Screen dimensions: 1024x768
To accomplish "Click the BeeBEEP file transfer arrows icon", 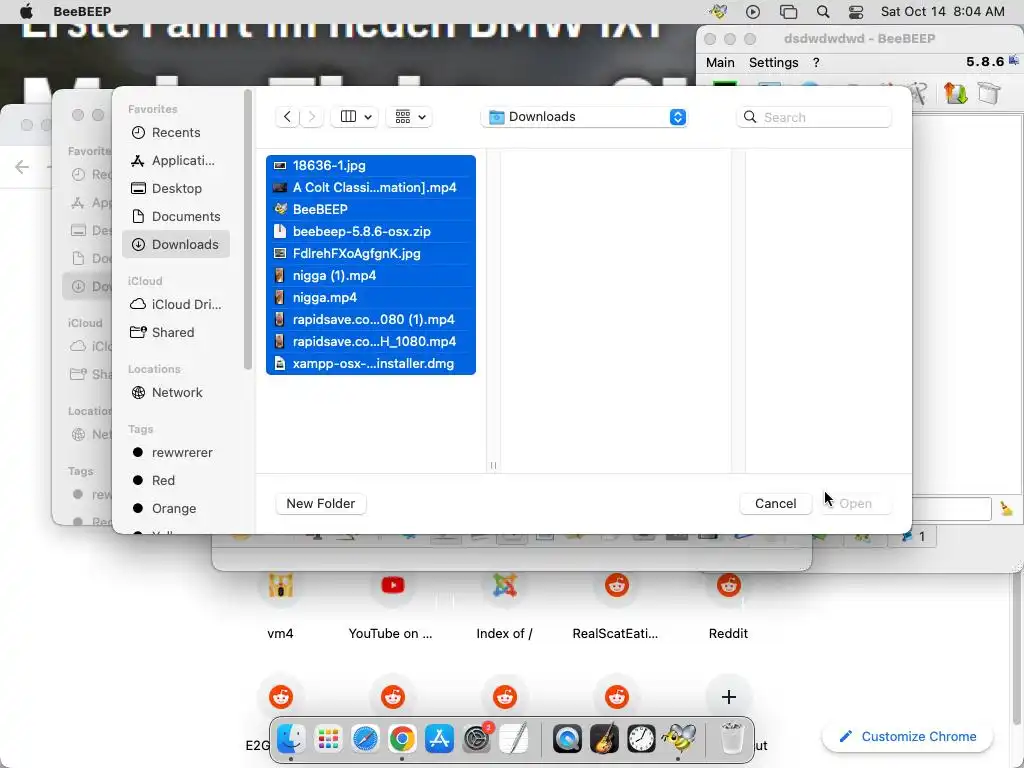I will (x=955, y=93).
